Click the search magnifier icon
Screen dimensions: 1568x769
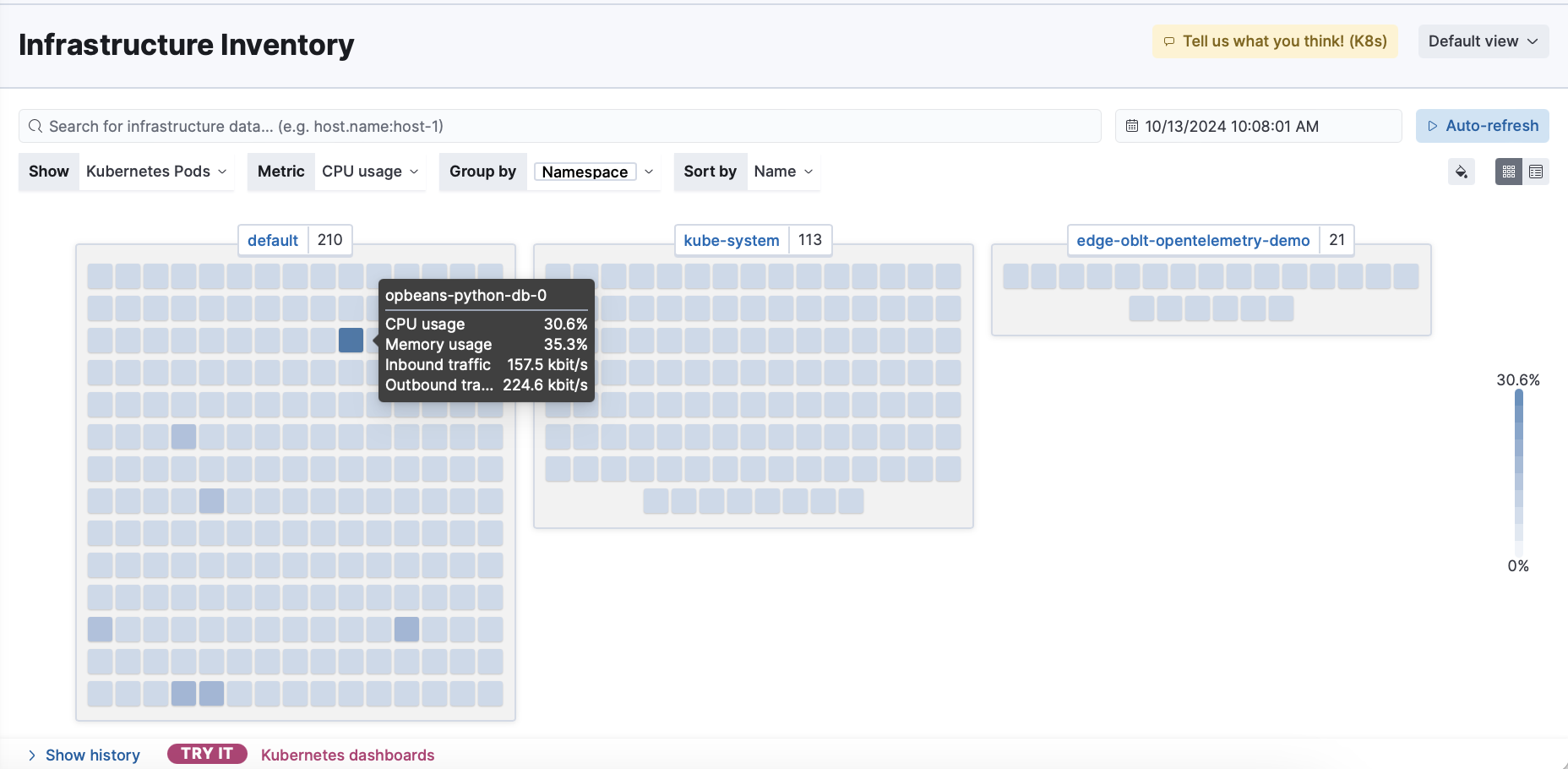click(x=35, y=127)
